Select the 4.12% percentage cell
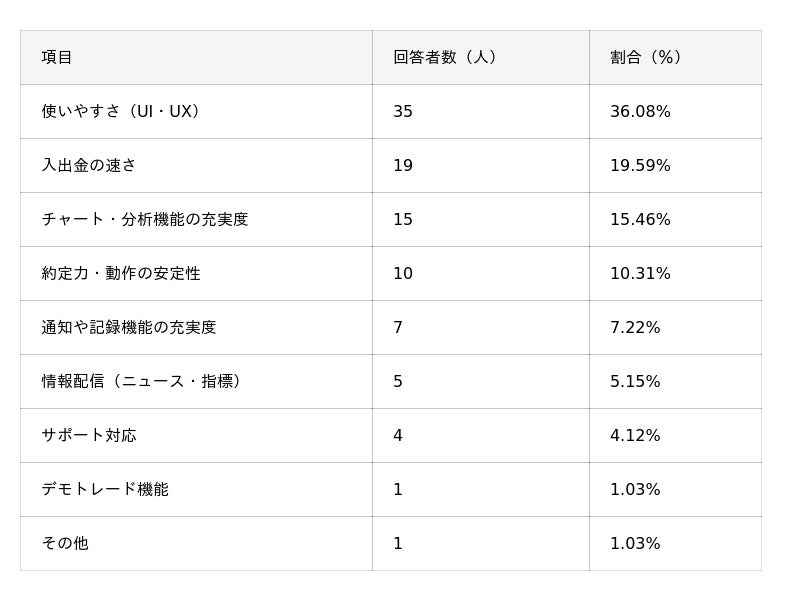800x601 pixels. pos(635,435)
